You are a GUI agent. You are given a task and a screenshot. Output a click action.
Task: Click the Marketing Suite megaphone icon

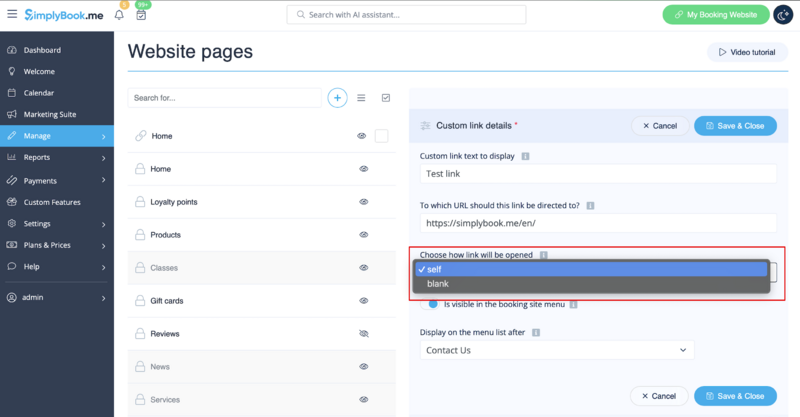click(x=12, y=114)
